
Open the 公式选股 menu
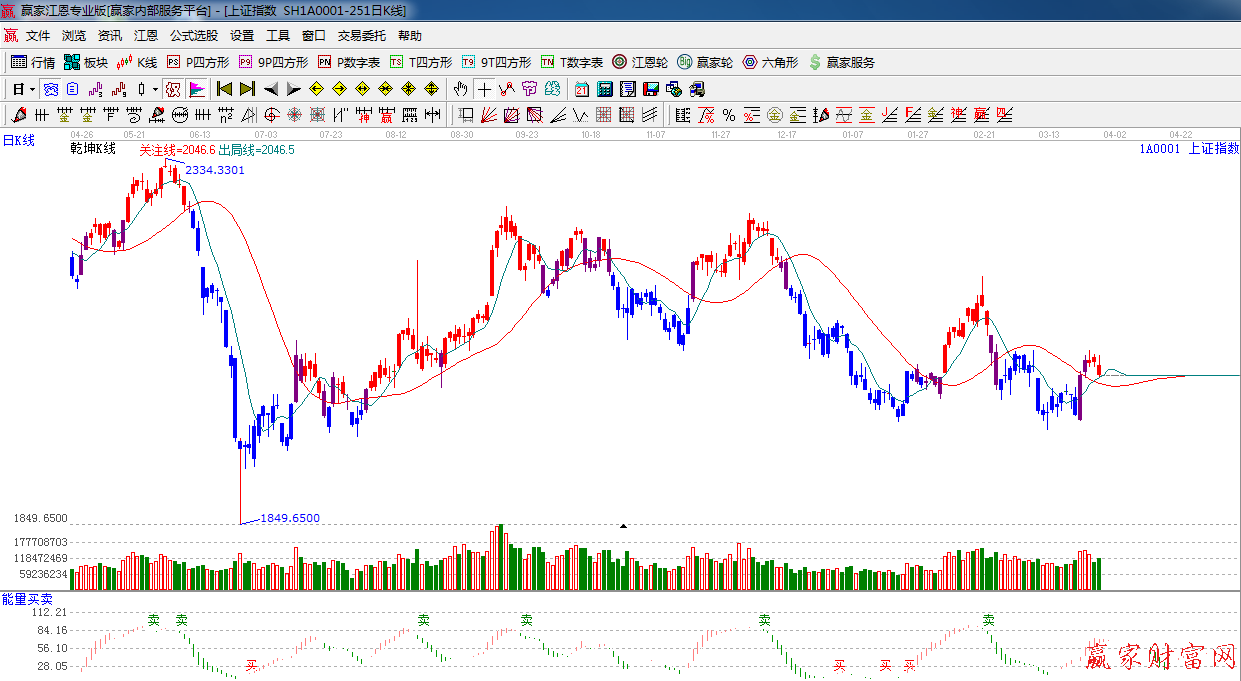click(193, 36)
